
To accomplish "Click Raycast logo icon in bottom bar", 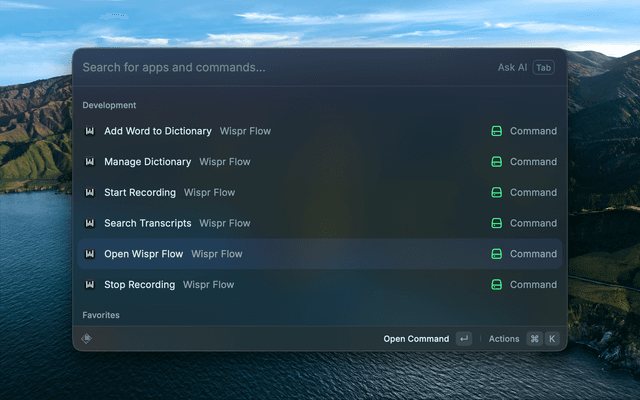I will pyautogui.click(x=87, y=338).
